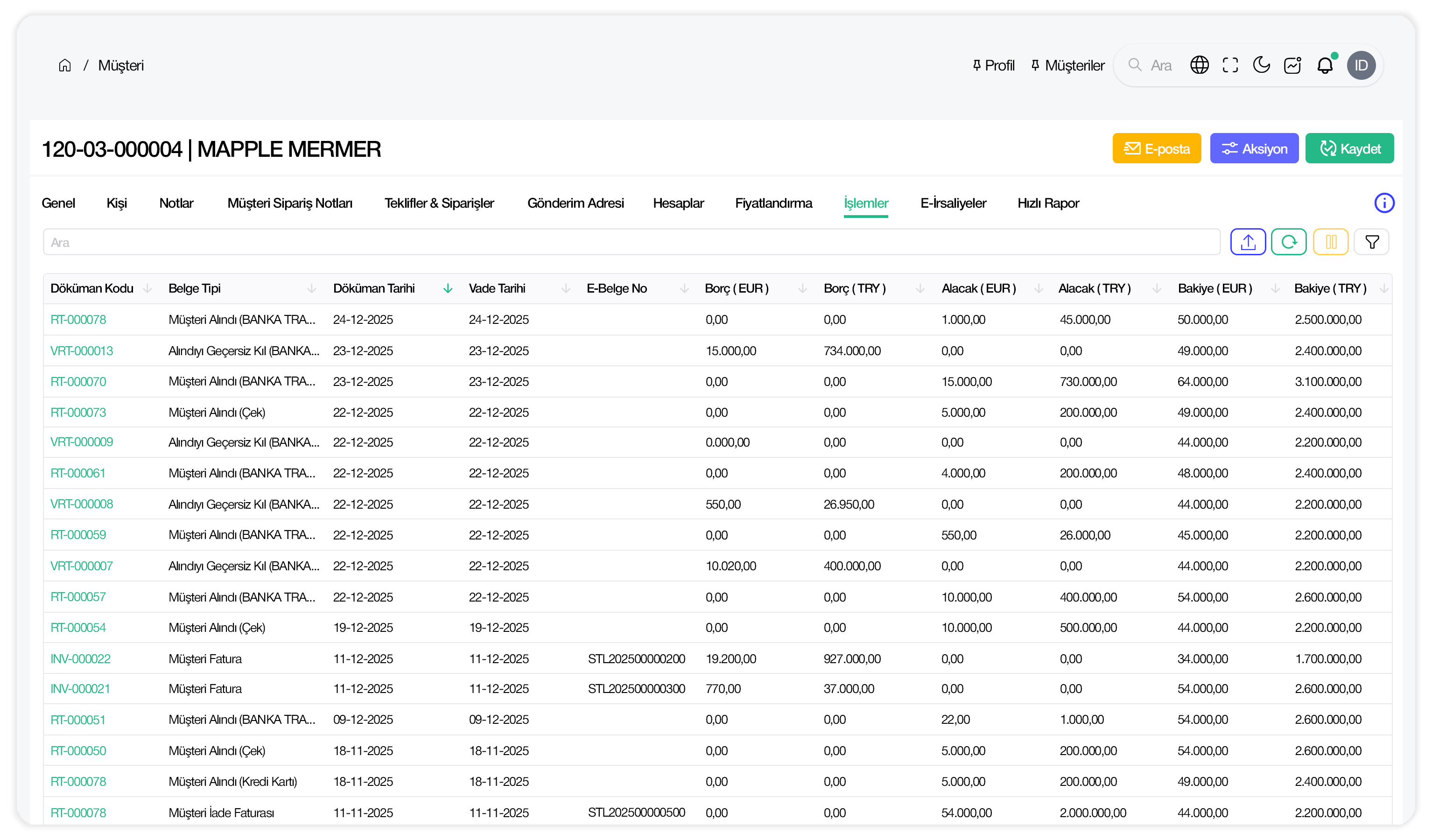Open document link INV-000022
This screenshot has width=1432, height=840.
[81, 659]
